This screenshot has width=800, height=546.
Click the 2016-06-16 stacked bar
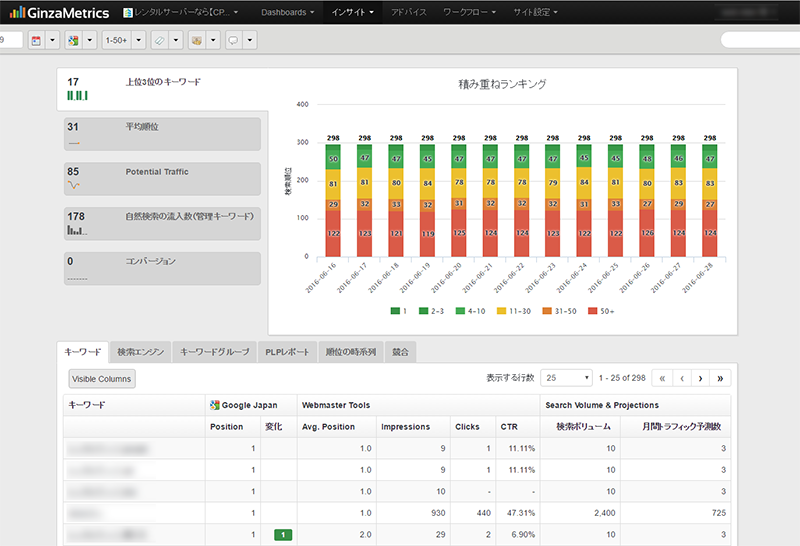[333, 200]
